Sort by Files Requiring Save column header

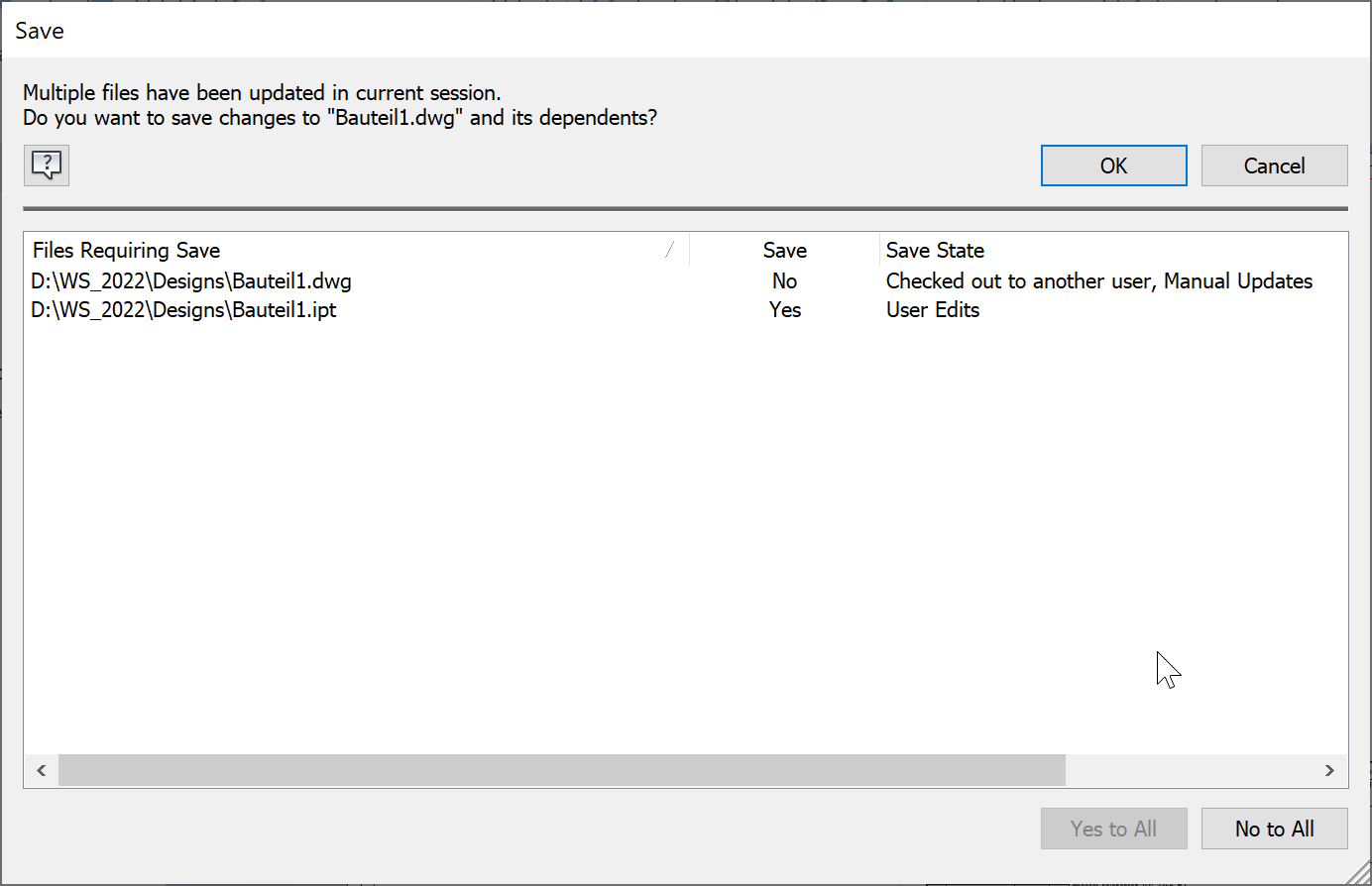[x=127, y=250]
